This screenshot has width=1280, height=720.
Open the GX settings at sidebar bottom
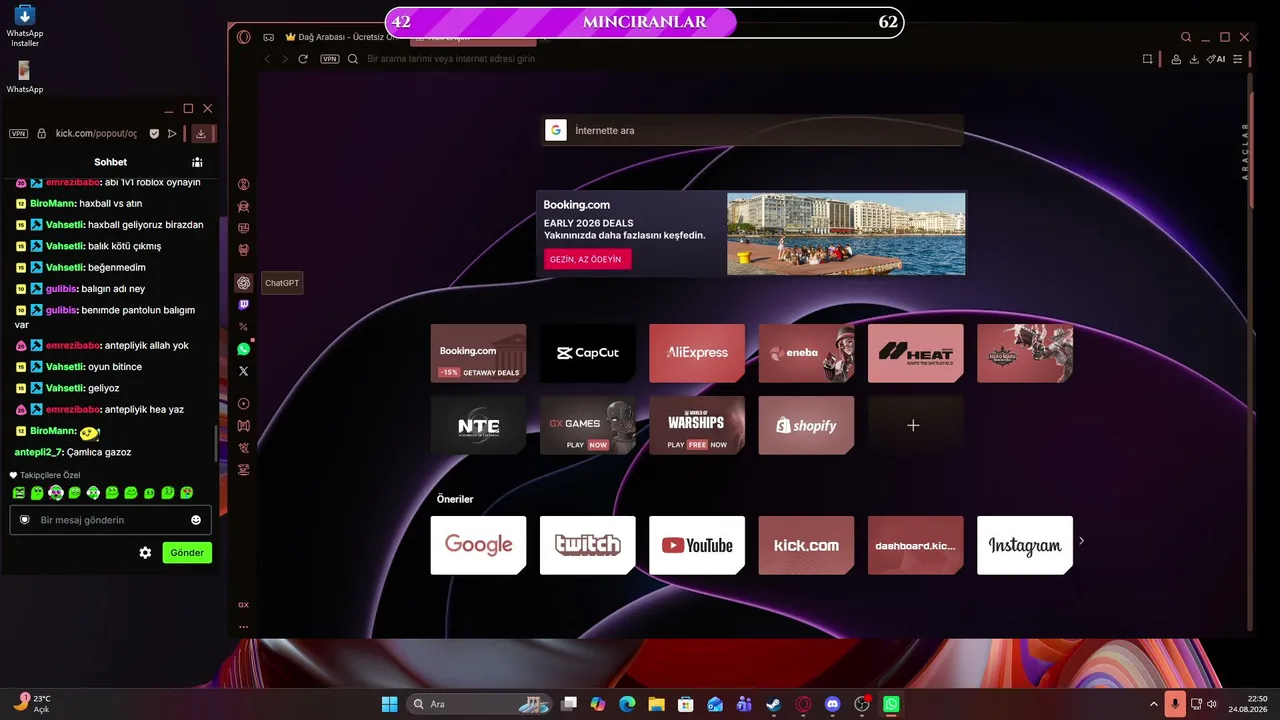pyautogui.click(x=243, y=605)
